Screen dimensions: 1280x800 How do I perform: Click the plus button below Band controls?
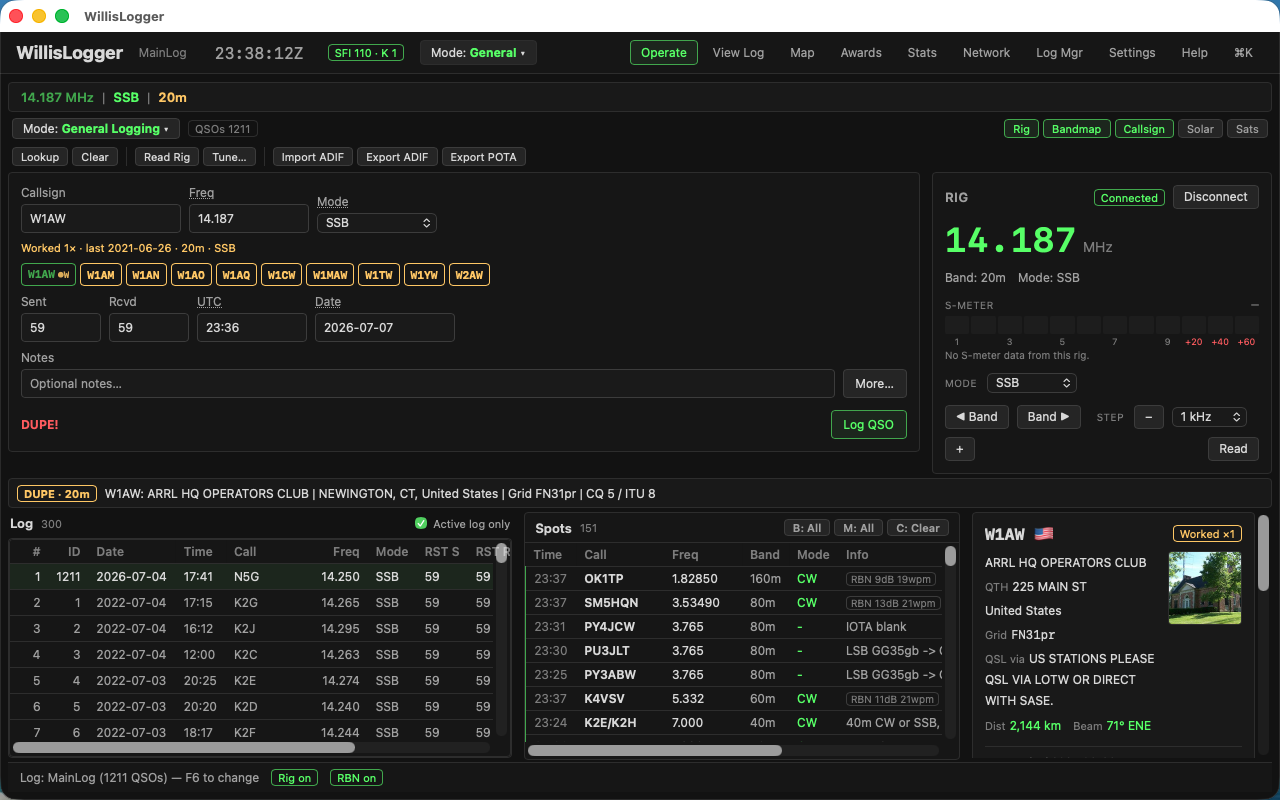click(x=959, y=449)
